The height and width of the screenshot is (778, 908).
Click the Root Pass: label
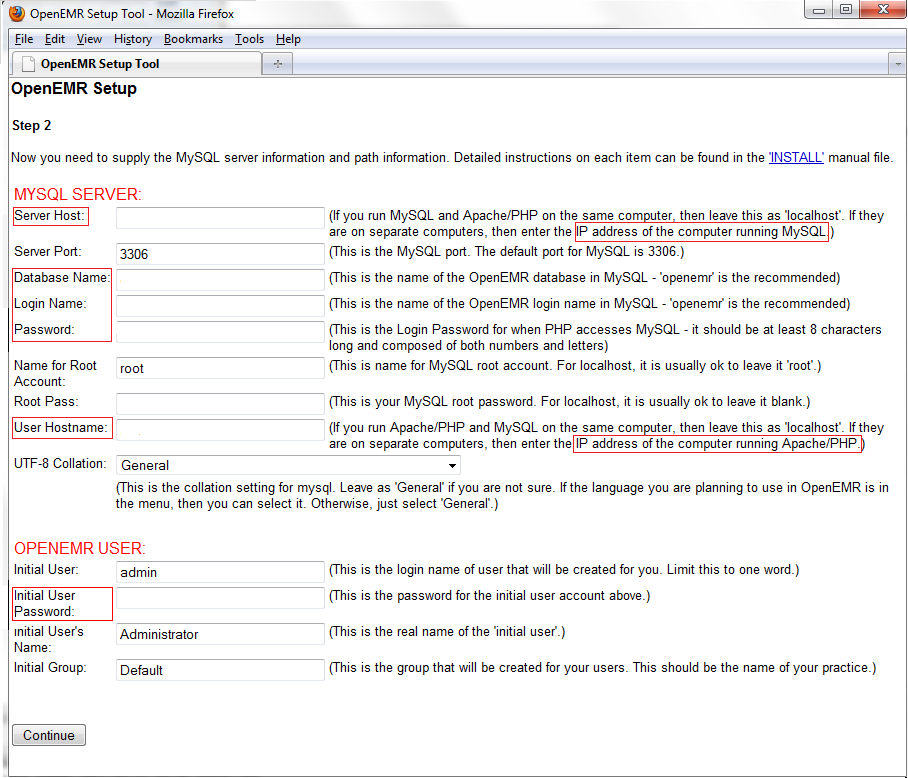tap(46, 401)
